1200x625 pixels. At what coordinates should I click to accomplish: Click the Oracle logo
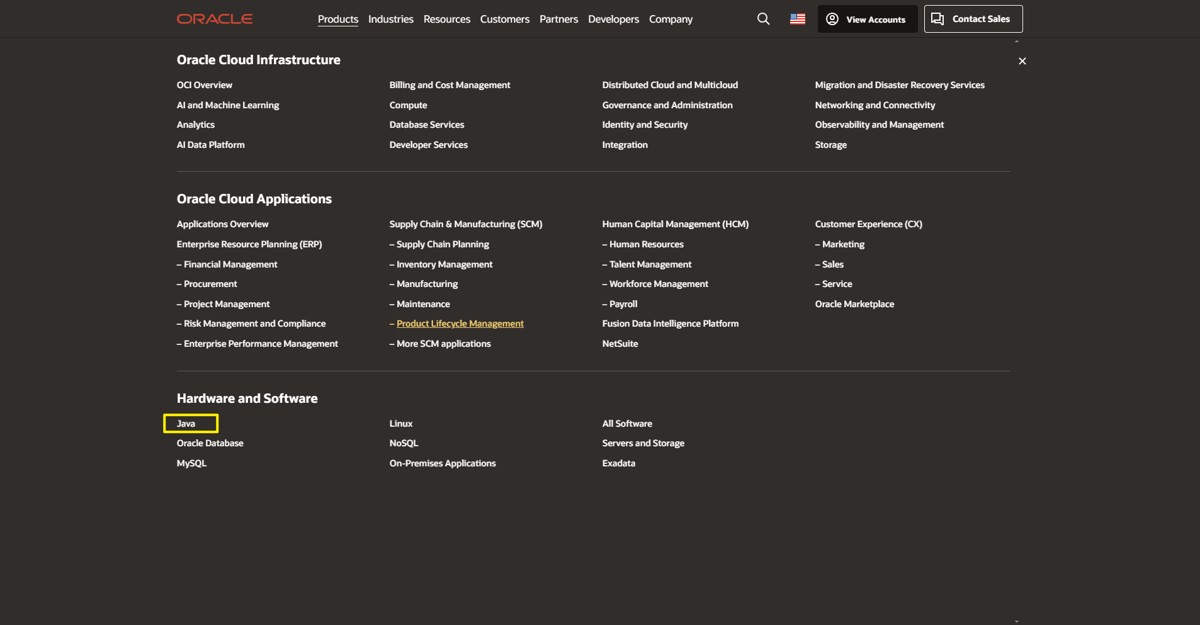[214, 19]
